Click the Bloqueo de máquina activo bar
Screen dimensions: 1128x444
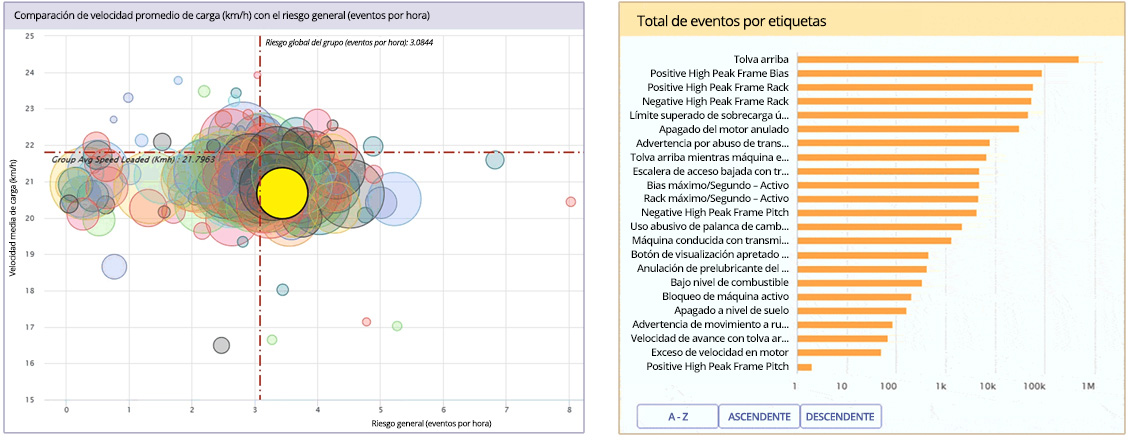pos(855,296)
